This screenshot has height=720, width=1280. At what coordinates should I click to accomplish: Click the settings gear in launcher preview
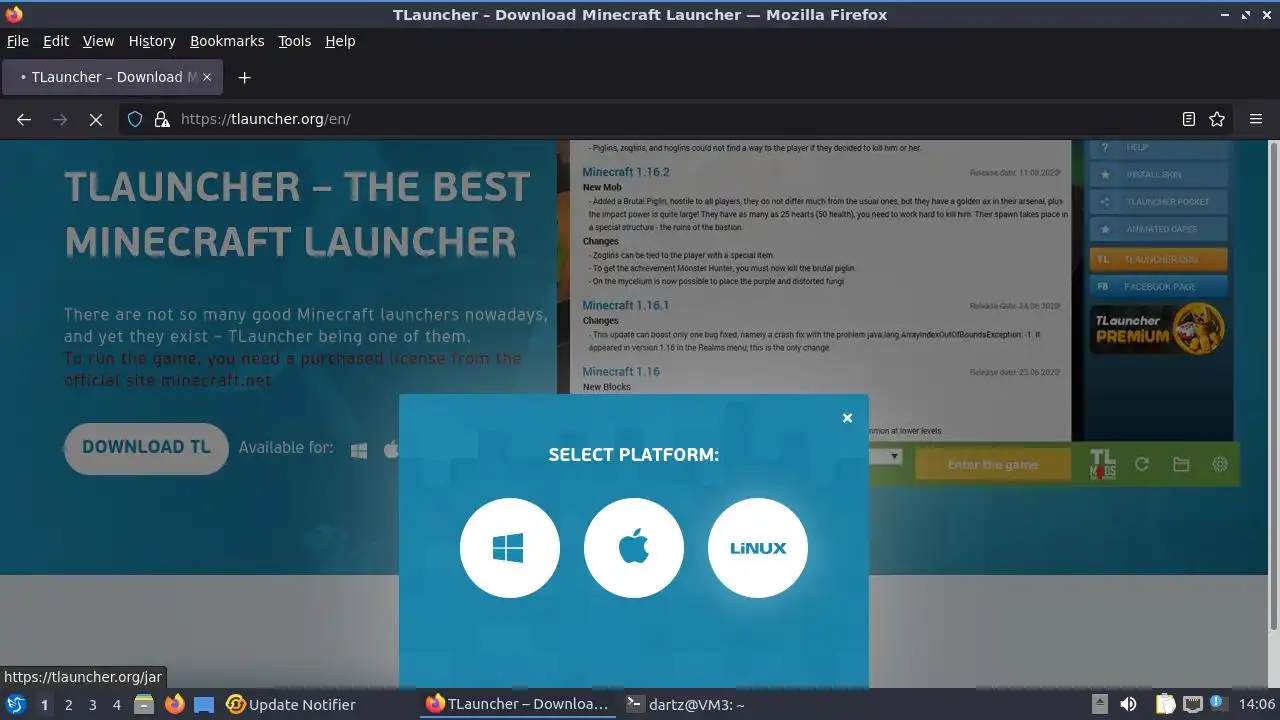(x=1220, y=465)
